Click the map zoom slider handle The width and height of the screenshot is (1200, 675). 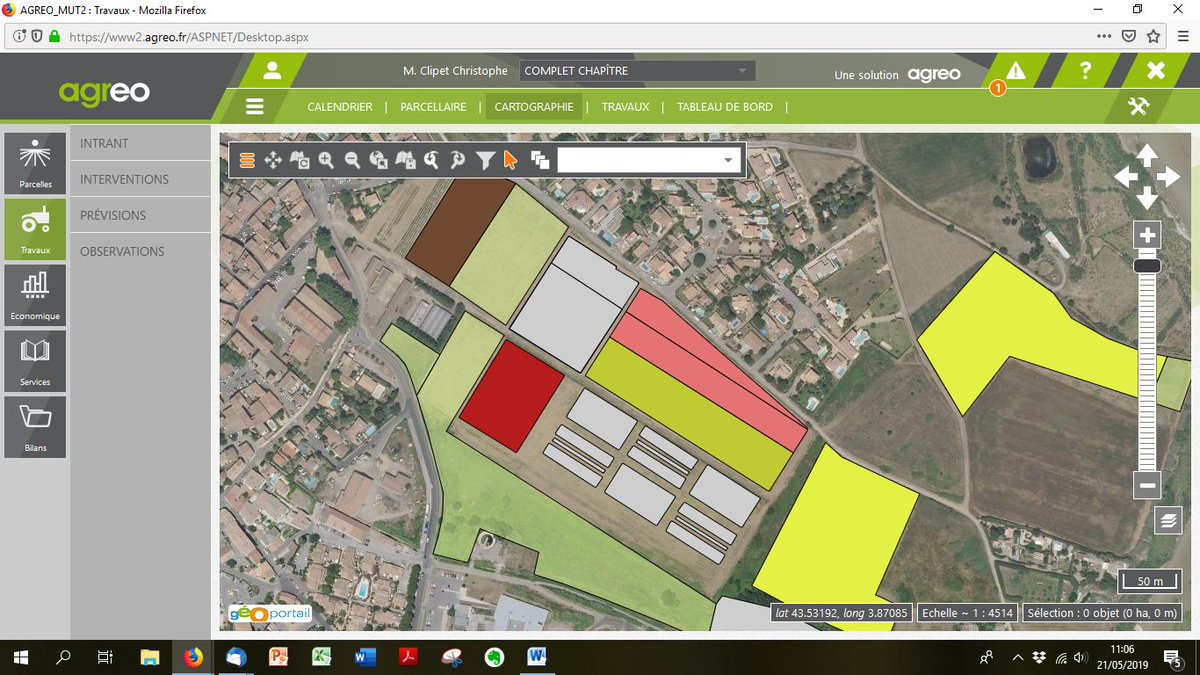coord(1147,265)
